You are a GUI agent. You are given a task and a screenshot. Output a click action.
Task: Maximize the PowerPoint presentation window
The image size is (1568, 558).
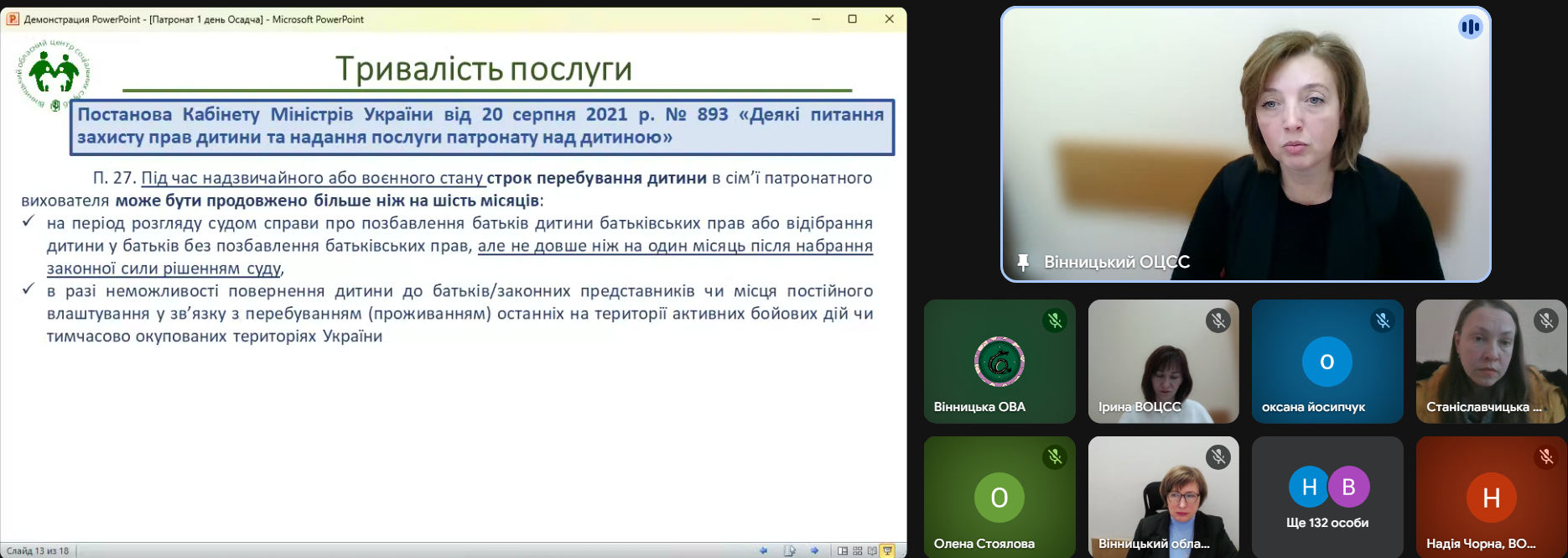(x=852, y=19)
